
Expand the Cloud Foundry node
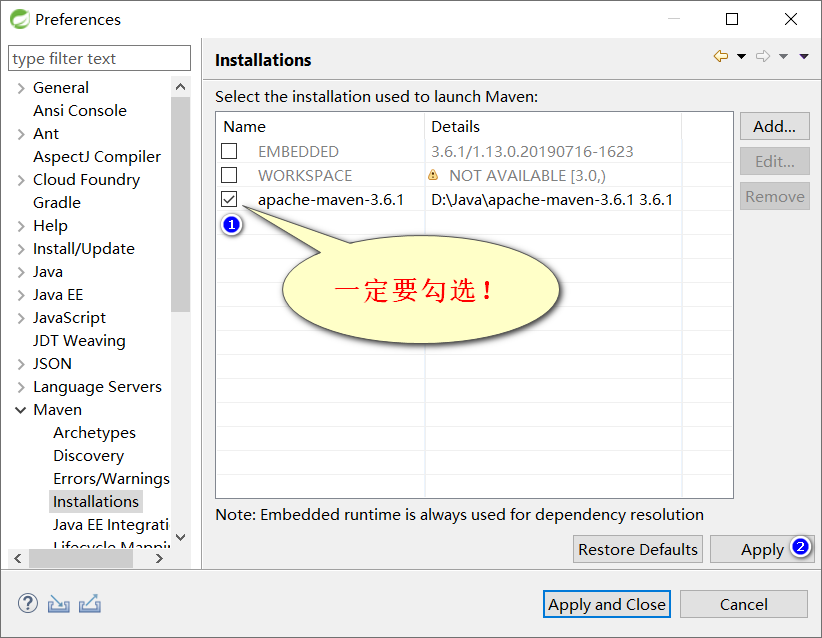click(21, 180)
